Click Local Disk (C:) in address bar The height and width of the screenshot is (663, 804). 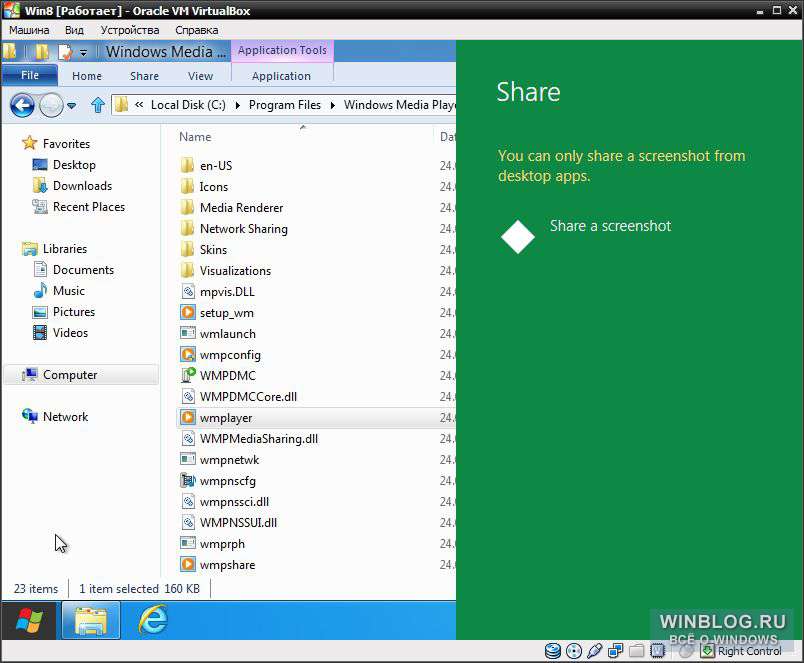pyautogui.click(x=188, y=105)
